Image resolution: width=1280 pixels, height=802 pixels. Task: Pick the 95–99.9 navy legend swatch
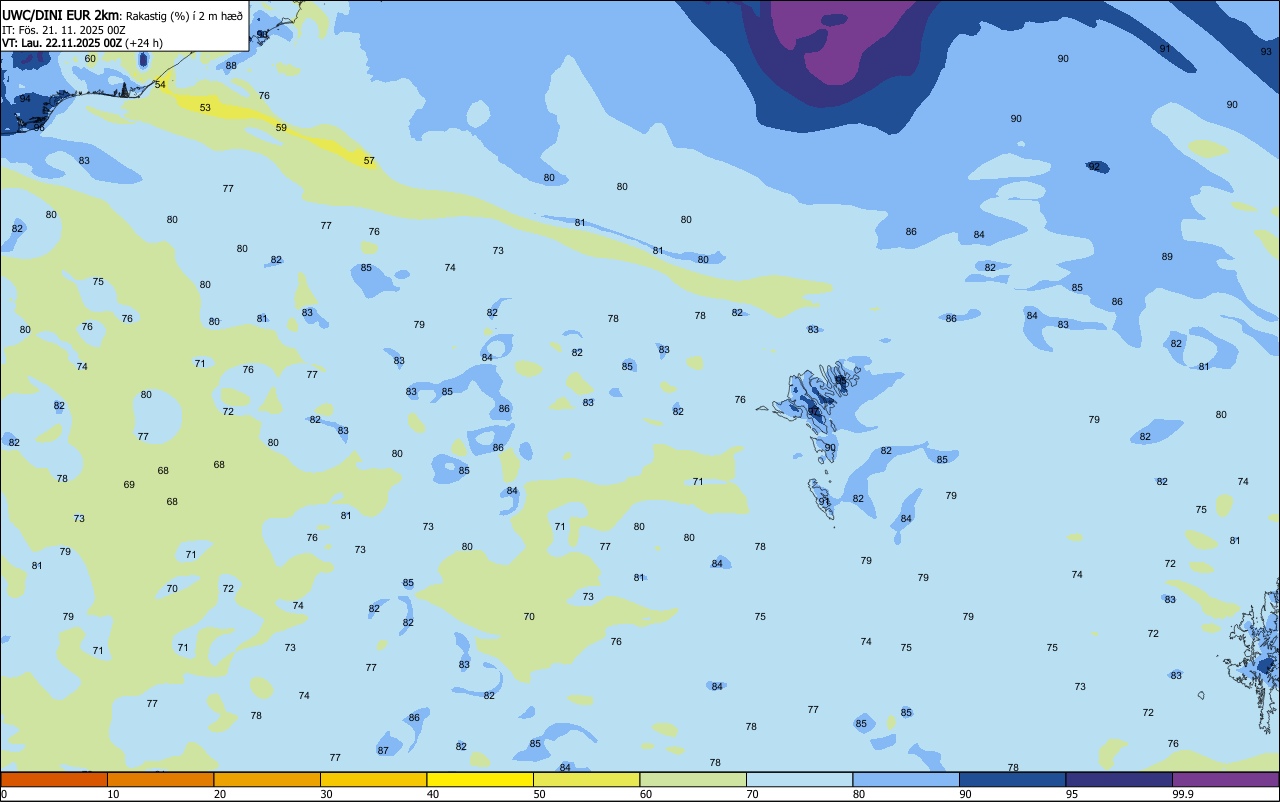click(1119, 779)
